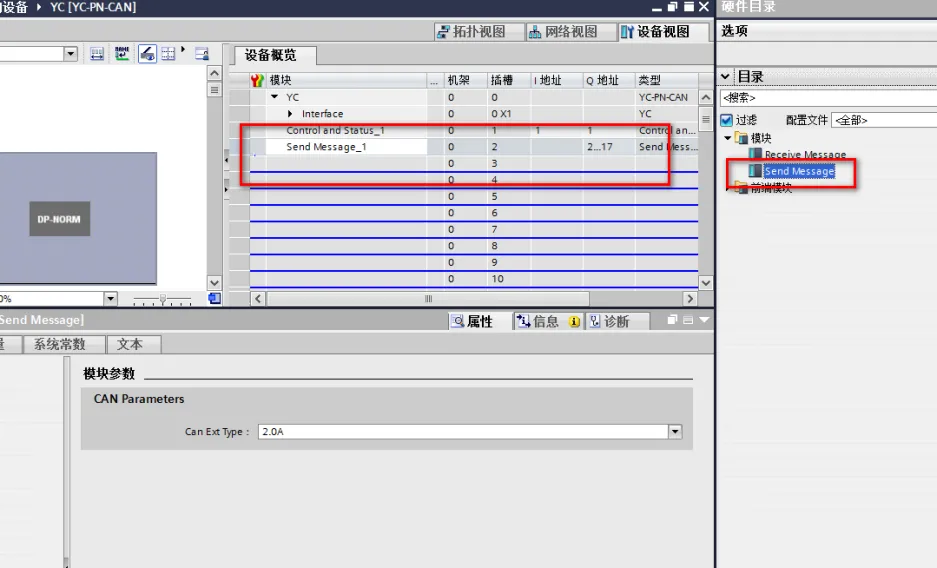Open the 配置文件 profile dropdown
937x568 pixels.
pyautogui.click(x=884, y=120)
